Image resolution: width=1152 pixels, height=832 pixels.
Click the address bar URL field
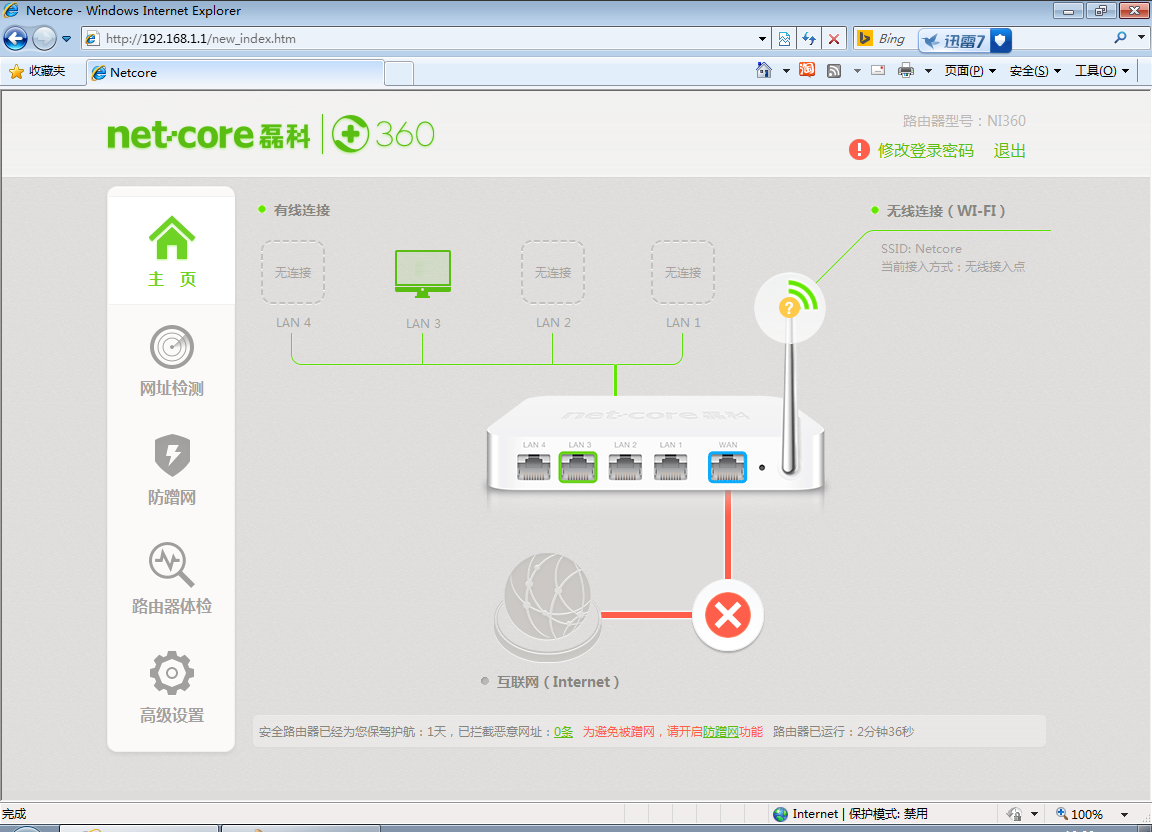point(426,39)
